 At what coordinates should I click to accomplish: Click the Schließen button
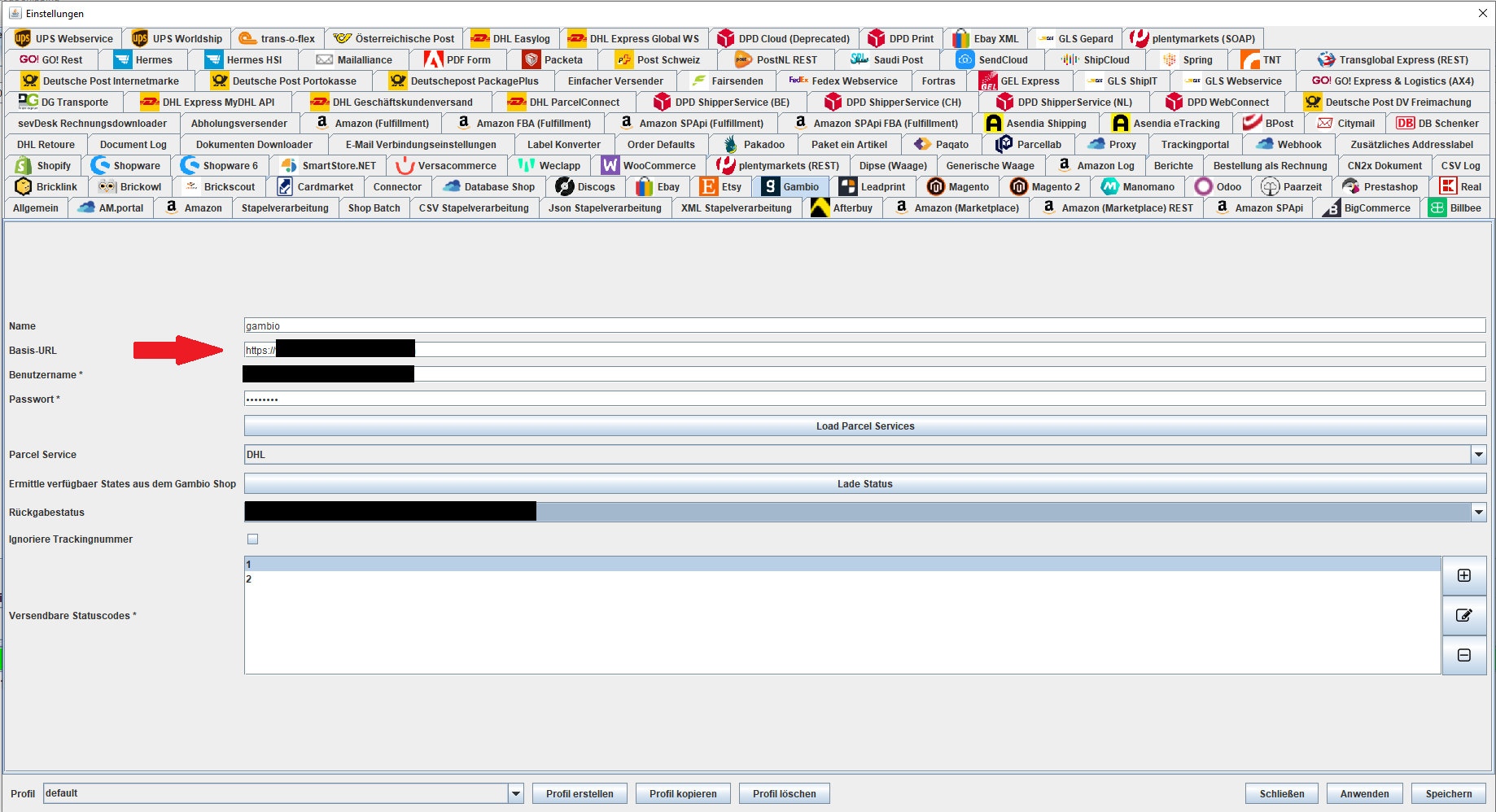[1282, 793]
